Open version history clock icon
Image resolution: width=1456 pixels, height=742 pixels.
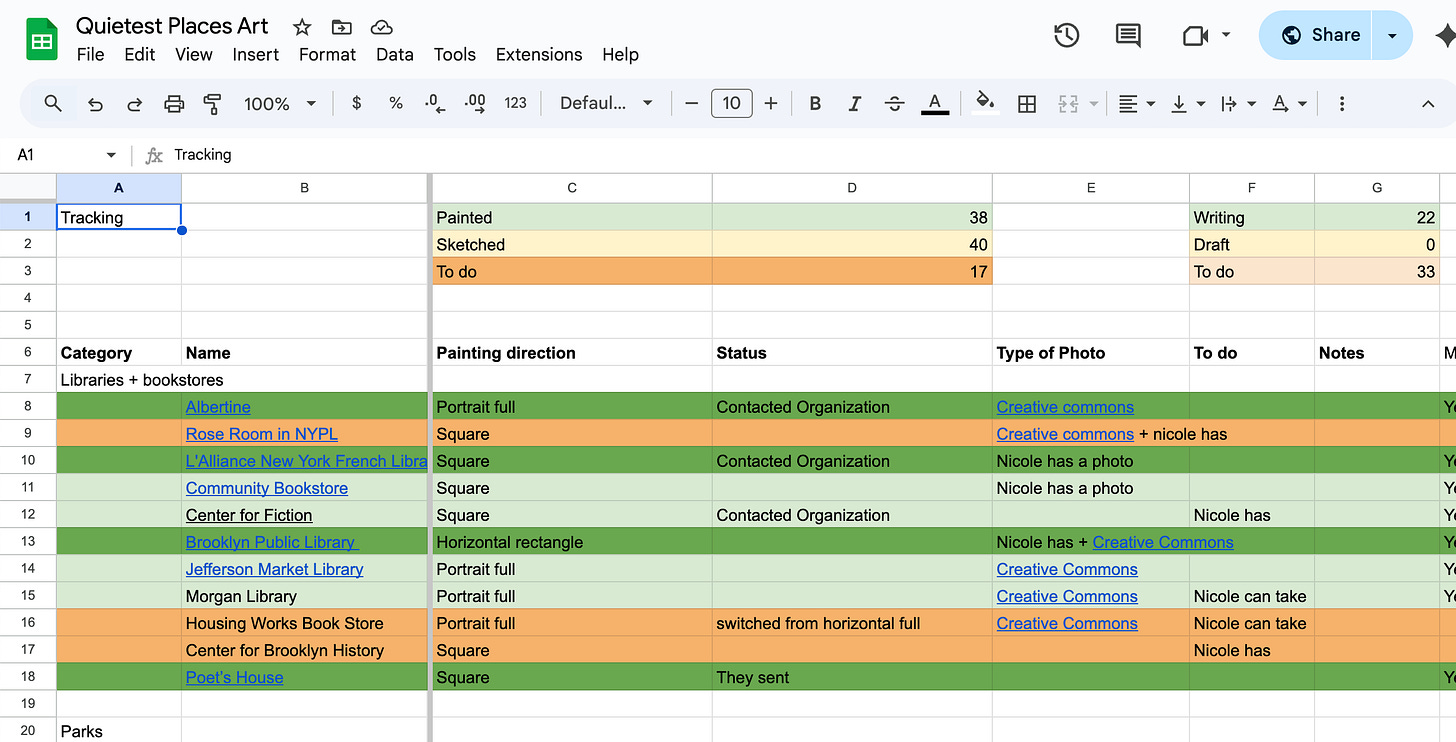1067,35
